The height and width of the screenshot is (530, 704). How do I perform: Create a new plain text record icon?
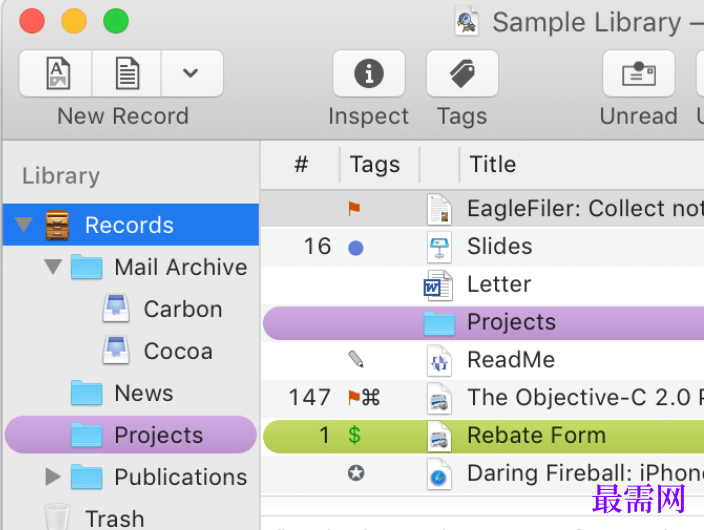click(127, 73)
